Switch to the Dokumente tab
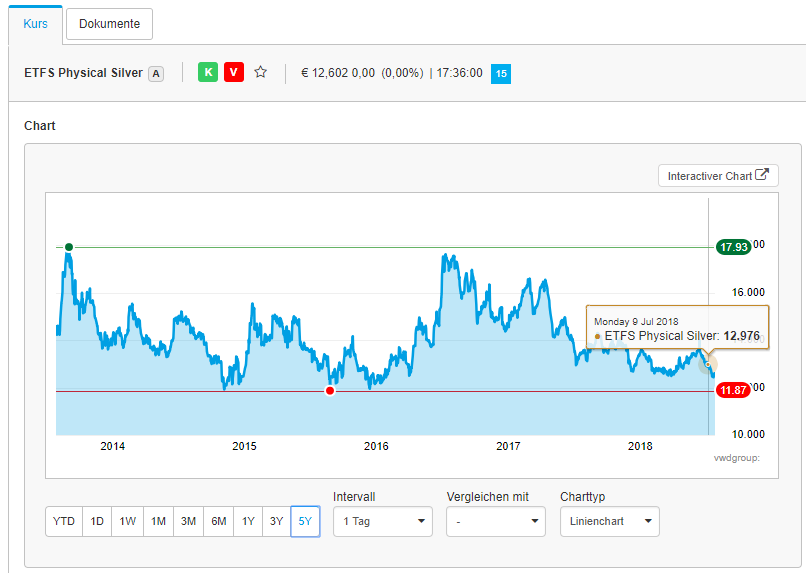The image size is (806, 573). [x=109, y=23]
